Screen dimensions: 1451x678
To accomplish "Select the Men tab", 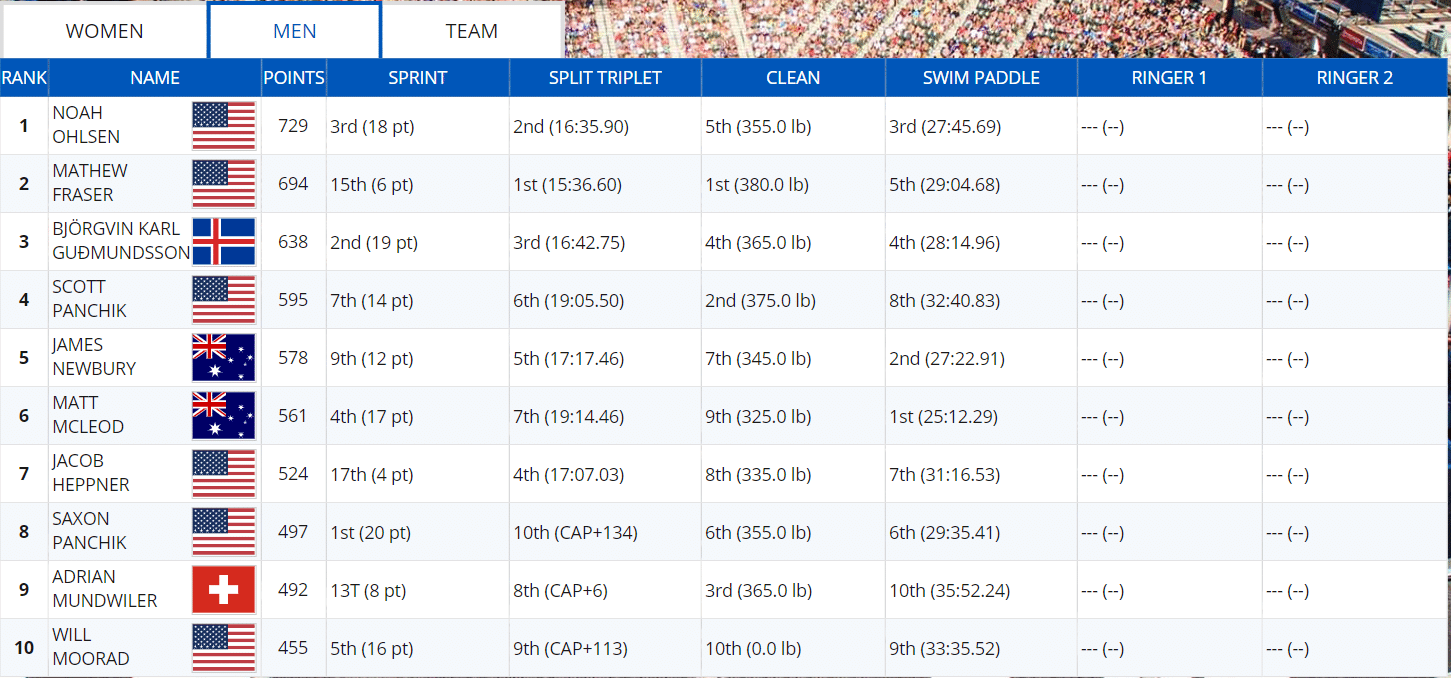I will click(294, 31).
